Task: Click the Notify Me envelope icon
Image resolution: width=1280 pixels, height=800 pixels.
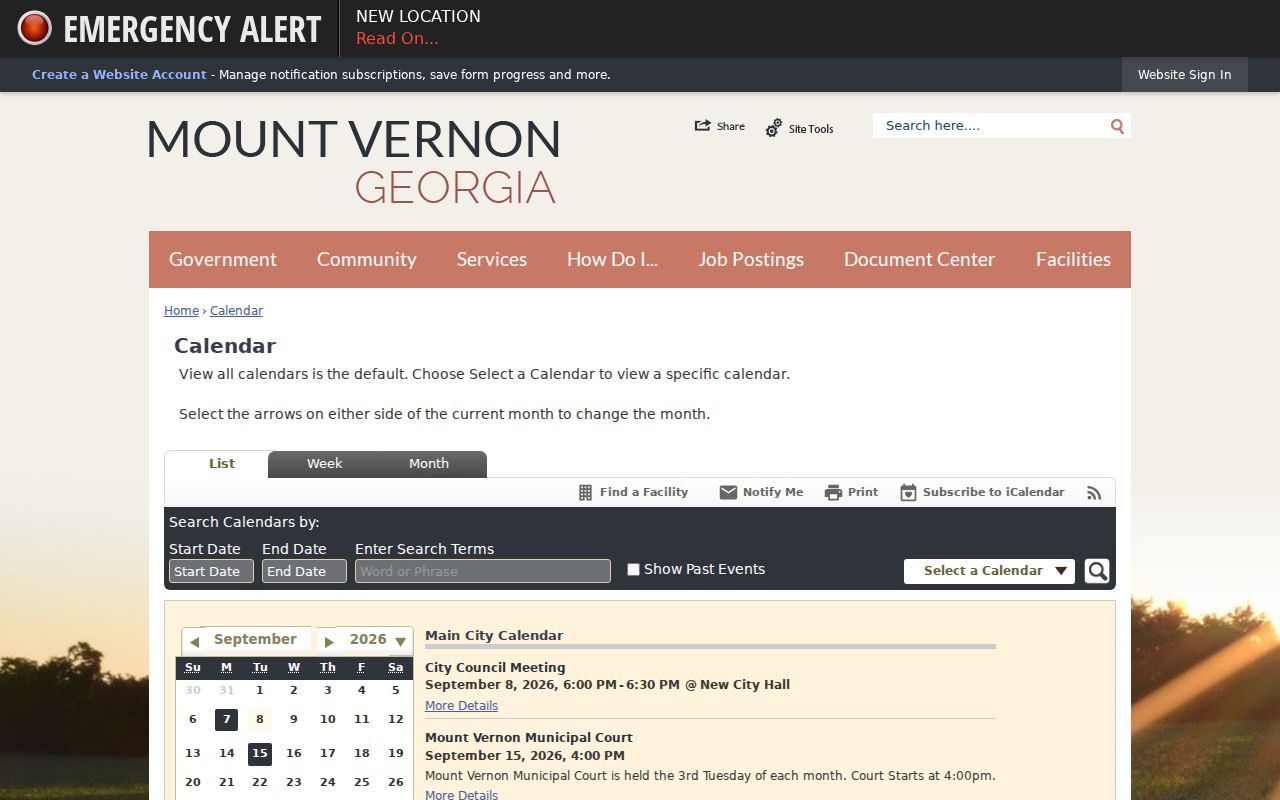Action: tap(728, 492)
